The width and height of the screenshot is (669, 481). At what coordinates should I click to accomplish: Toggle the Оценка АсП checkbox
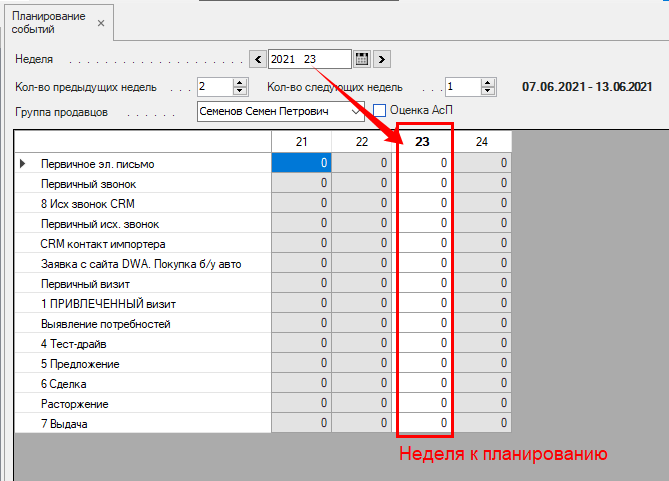[380, 110]
